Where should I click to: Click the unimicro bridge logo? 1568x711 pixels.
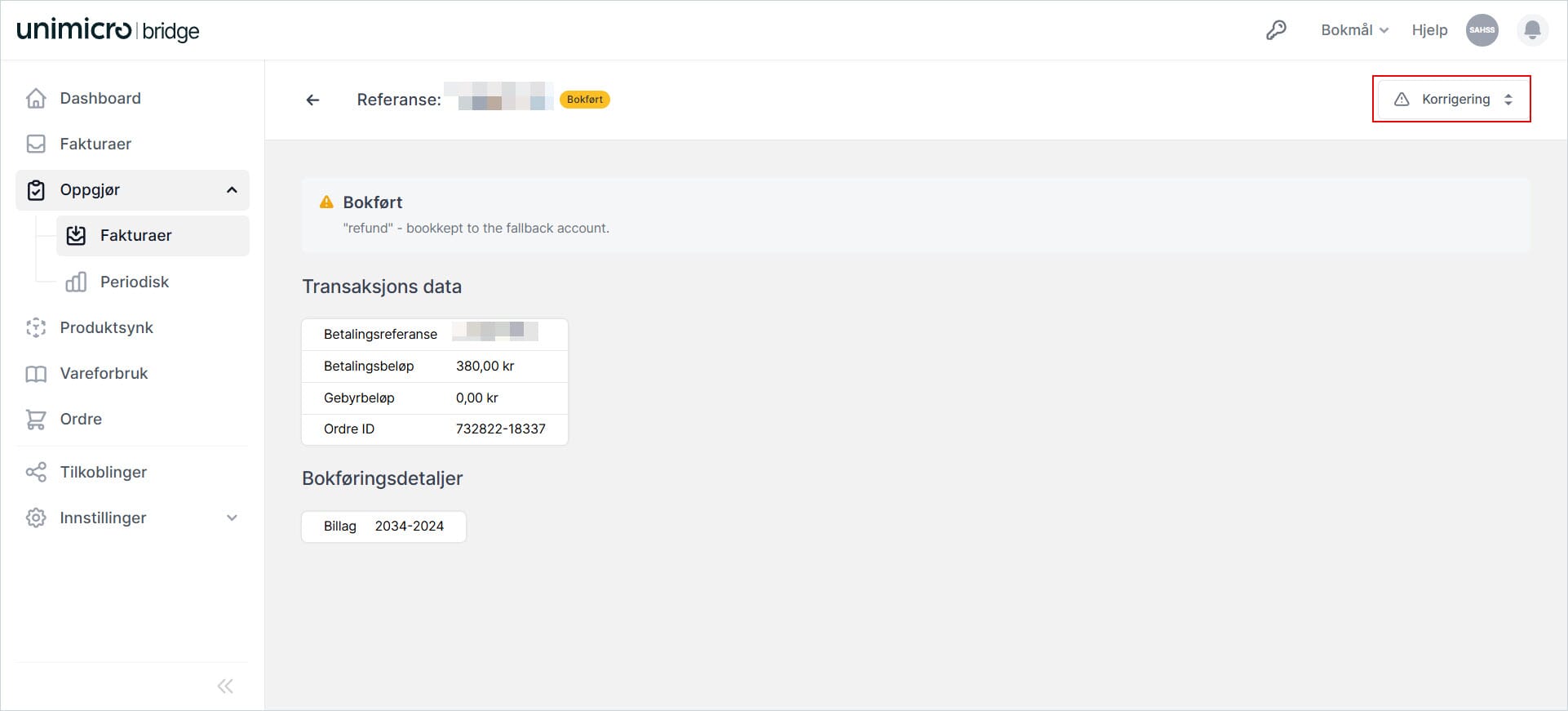coord(108,30)
